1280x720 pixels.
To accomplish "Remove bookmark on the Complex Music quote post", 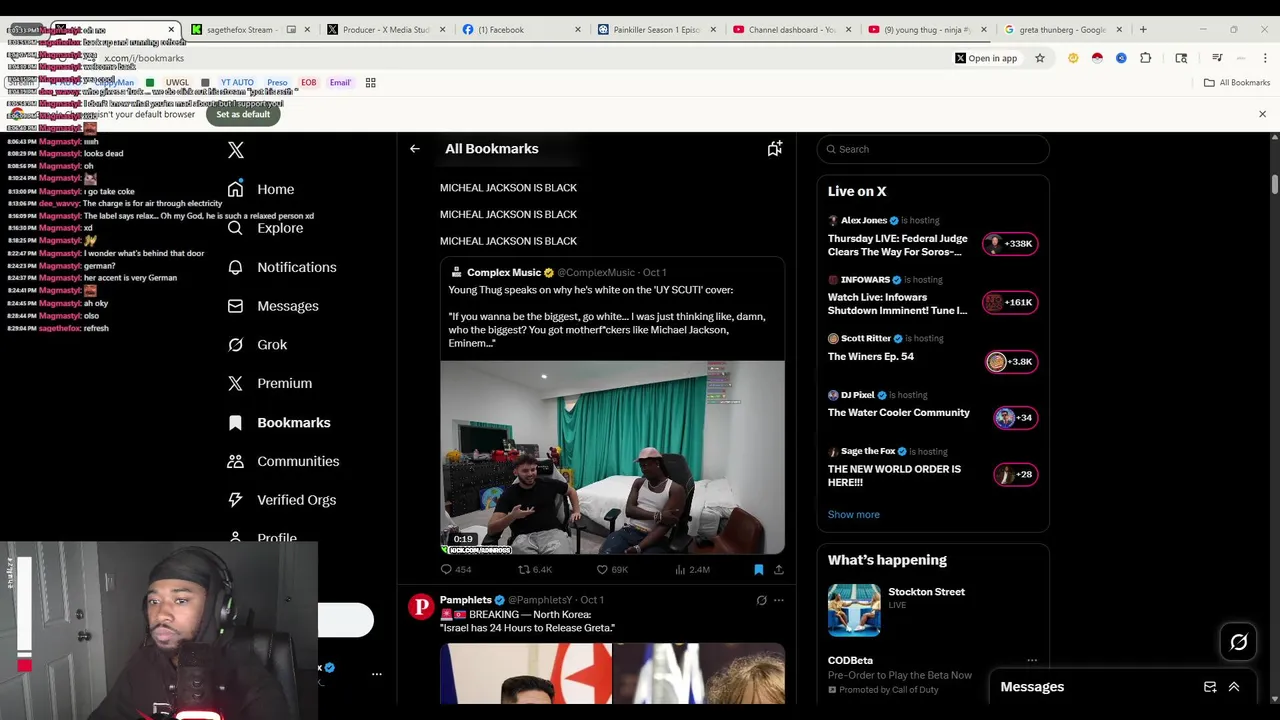I will [x=758, y=569].
